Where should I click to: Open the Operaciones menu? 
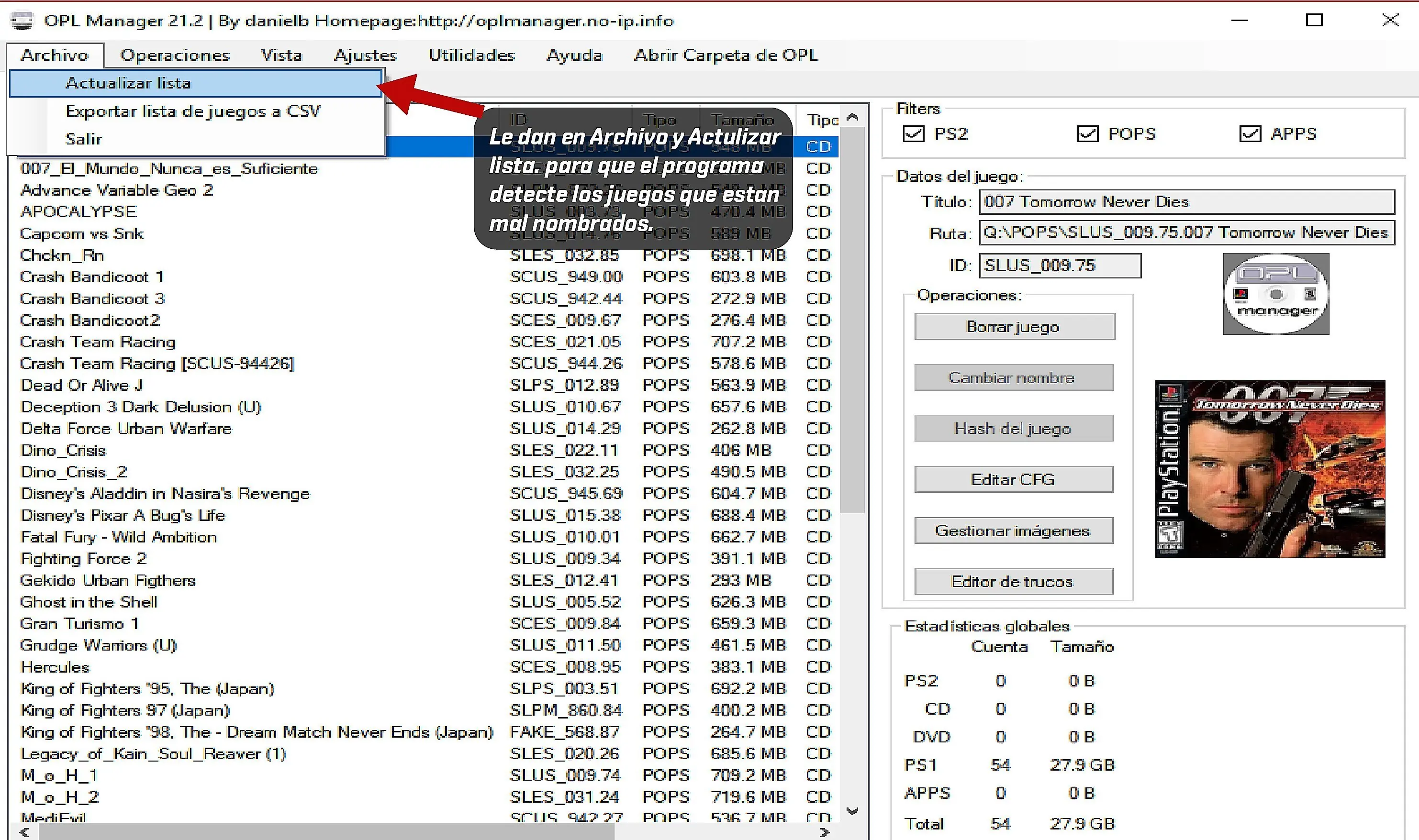coord(175,55)
